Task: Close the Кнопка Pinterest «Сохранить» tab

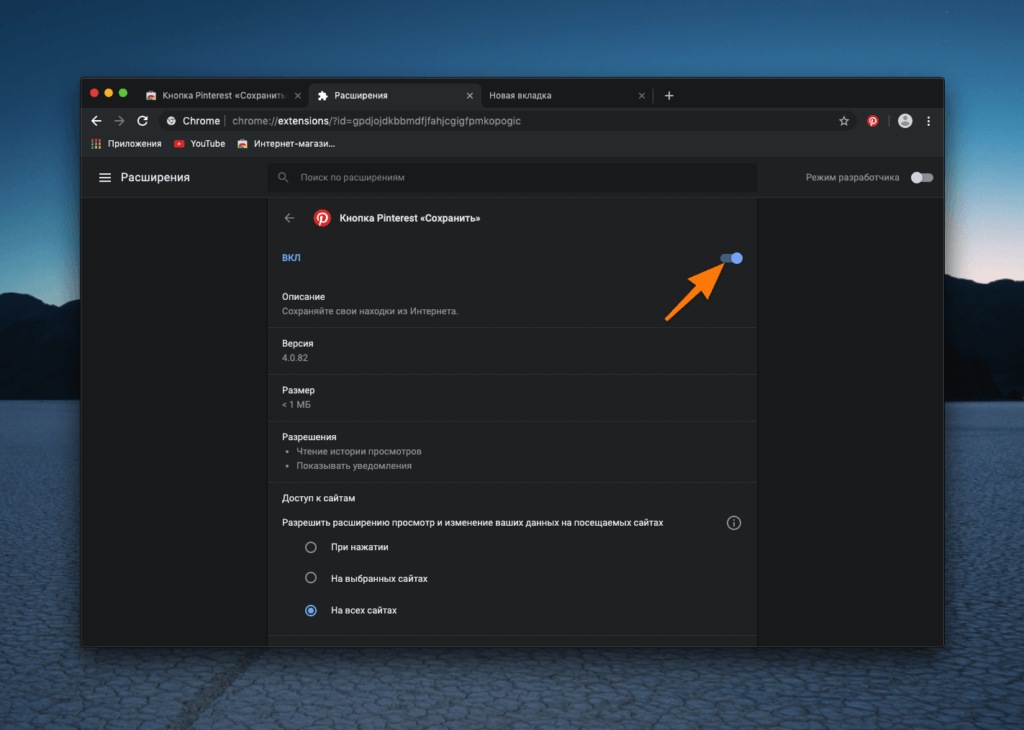Action: (x=298, y=95)
